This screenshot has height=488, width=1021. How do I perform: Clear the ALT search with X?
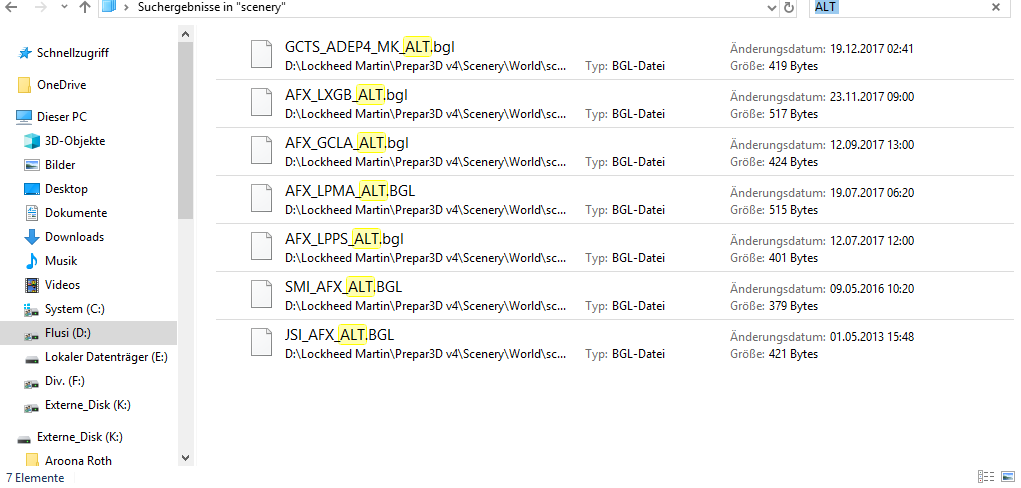[x=995, y=7]
